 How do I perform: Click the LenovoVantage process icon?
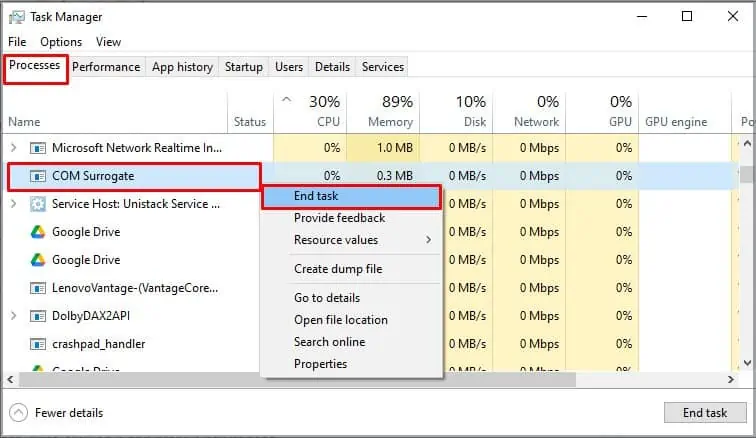[x=38, y=288]
